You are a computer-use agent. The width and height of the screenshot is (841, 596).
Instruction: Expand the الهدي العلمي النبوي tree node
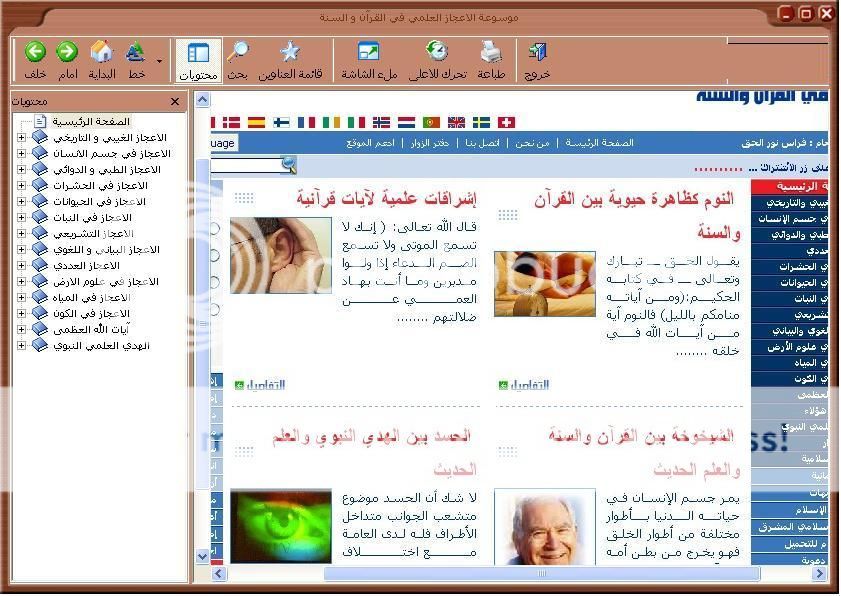(21, 346)
